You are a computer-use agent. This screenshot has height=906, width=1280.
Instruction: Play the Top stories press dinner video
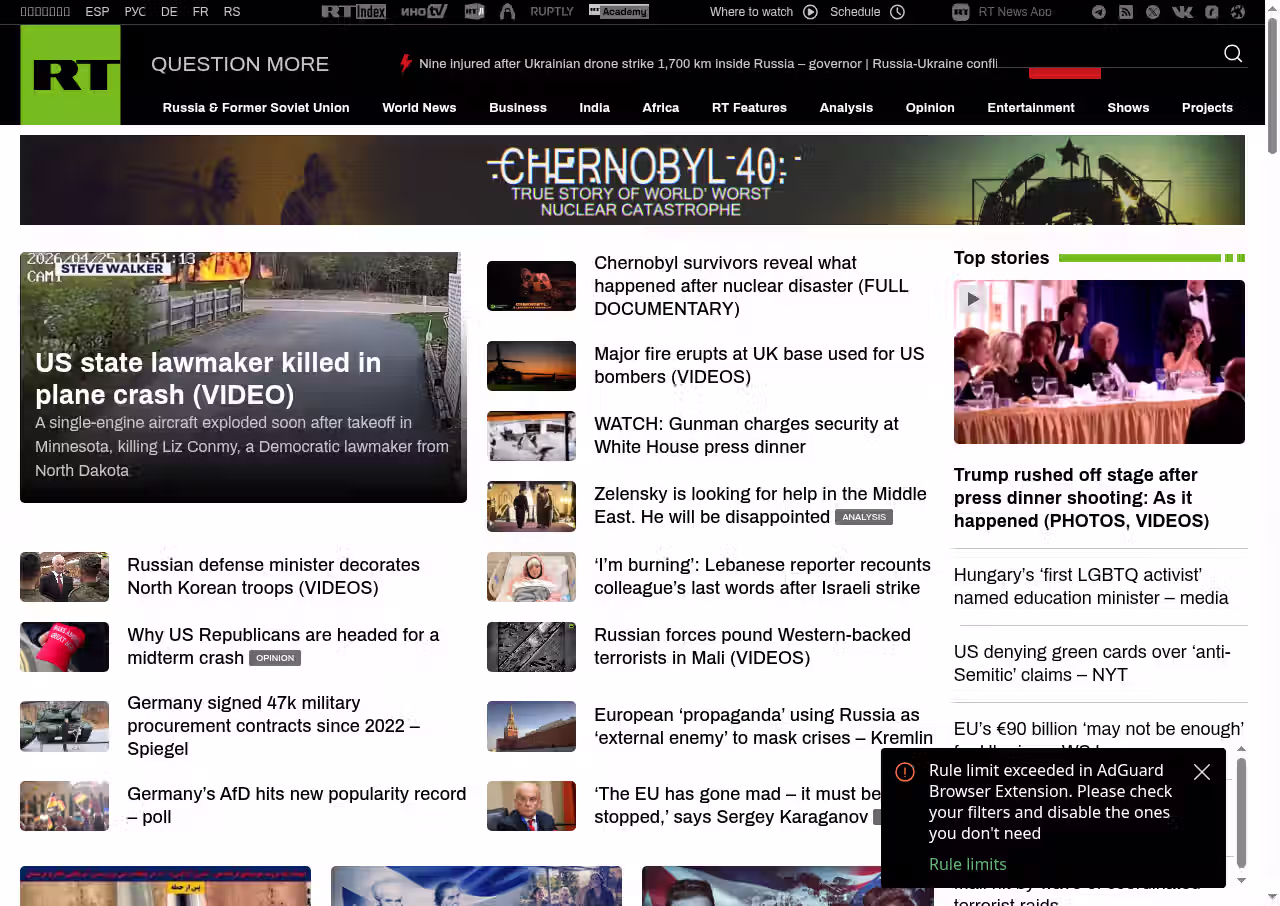point(972,299)
